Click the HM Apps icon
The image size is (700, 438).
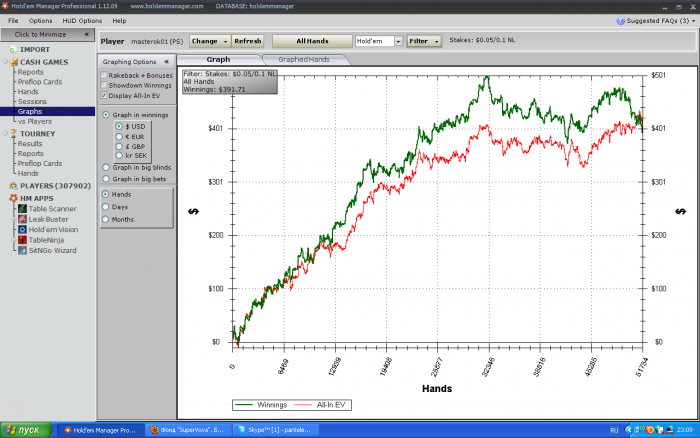pyautogui.click(x=13, y=198)
